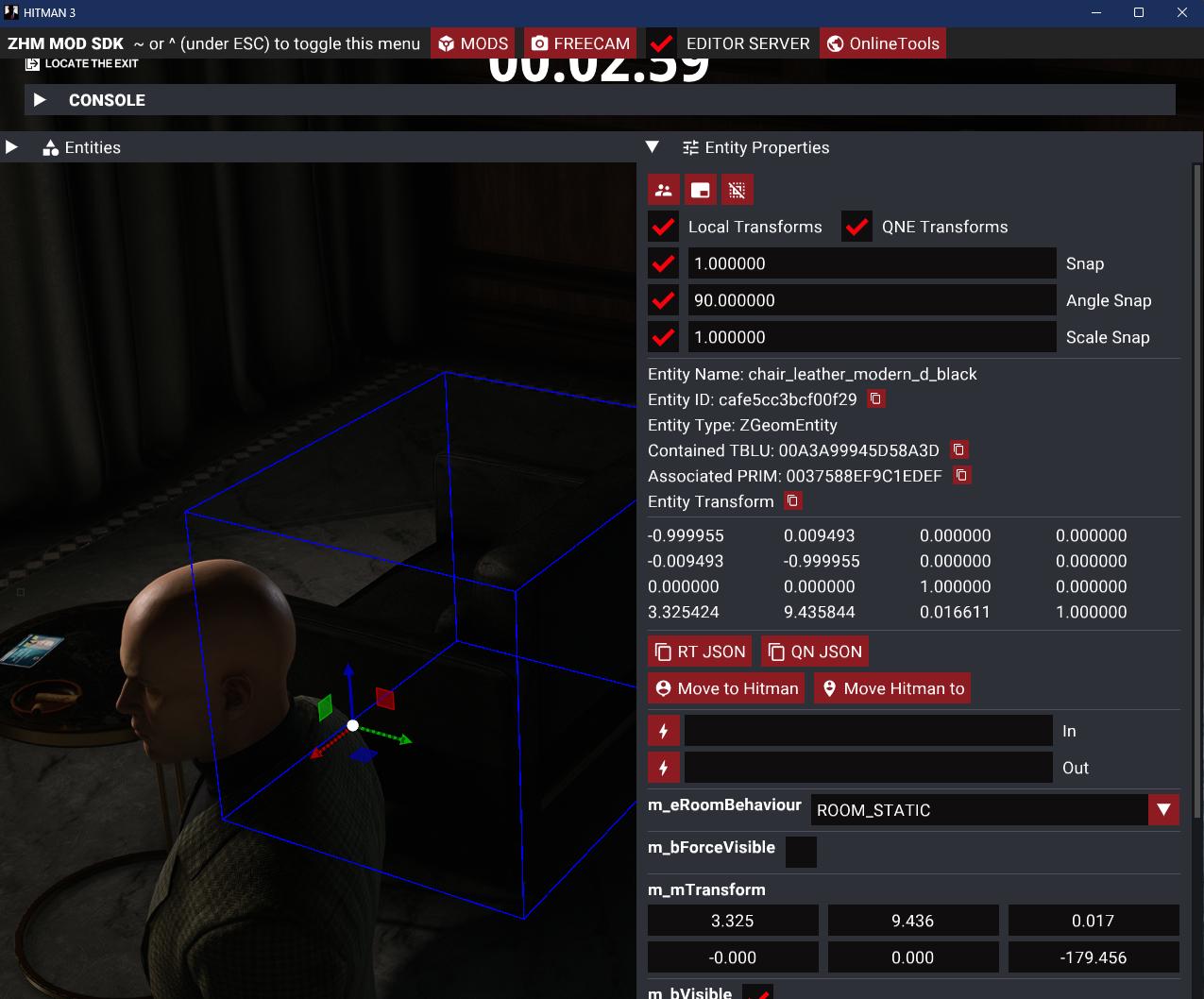Click m_mTransform rotation value -179.456
1204x999 pixels.
1094,957
